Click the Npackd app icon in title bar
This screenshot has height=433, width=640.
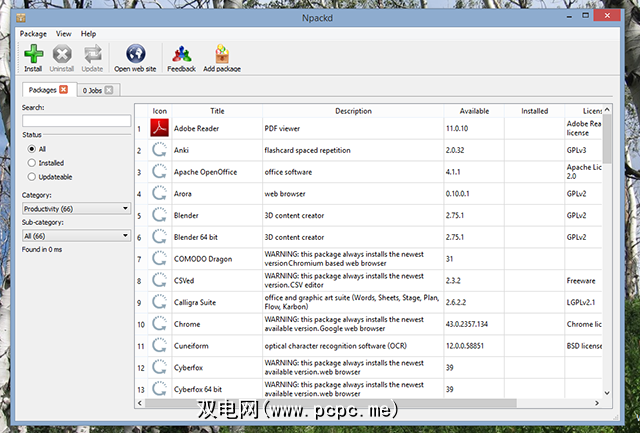tap(21, 18)
